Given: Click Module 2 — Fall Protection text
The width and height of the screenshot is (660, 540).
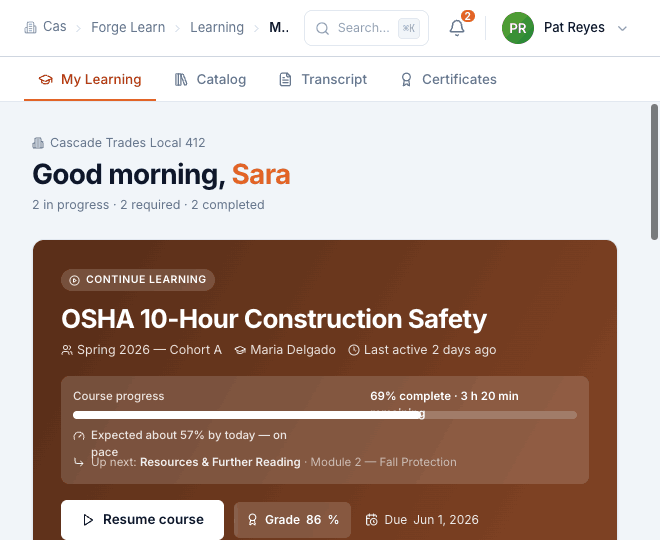Looking at the screenshot, I should (x=383, y=462).
